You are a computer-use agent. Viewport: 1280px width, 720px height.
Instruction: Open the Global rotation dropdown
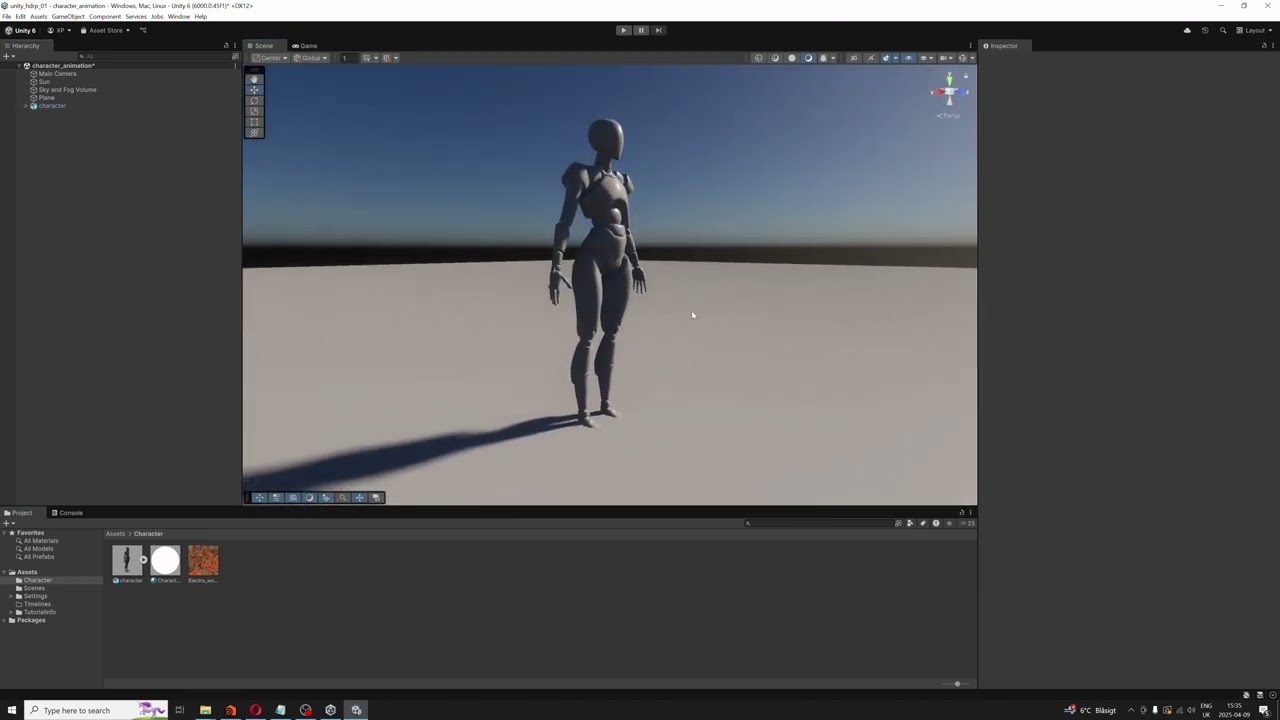[x=311, y=58]
